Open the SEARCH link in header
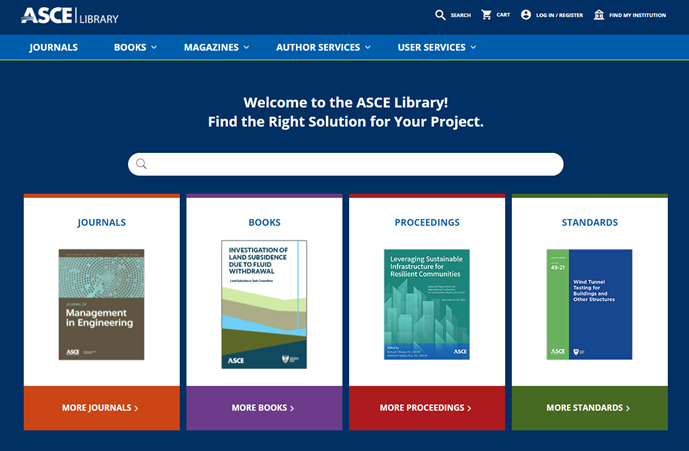This screenshot has width=689, height=451. [x=461, y=15]
